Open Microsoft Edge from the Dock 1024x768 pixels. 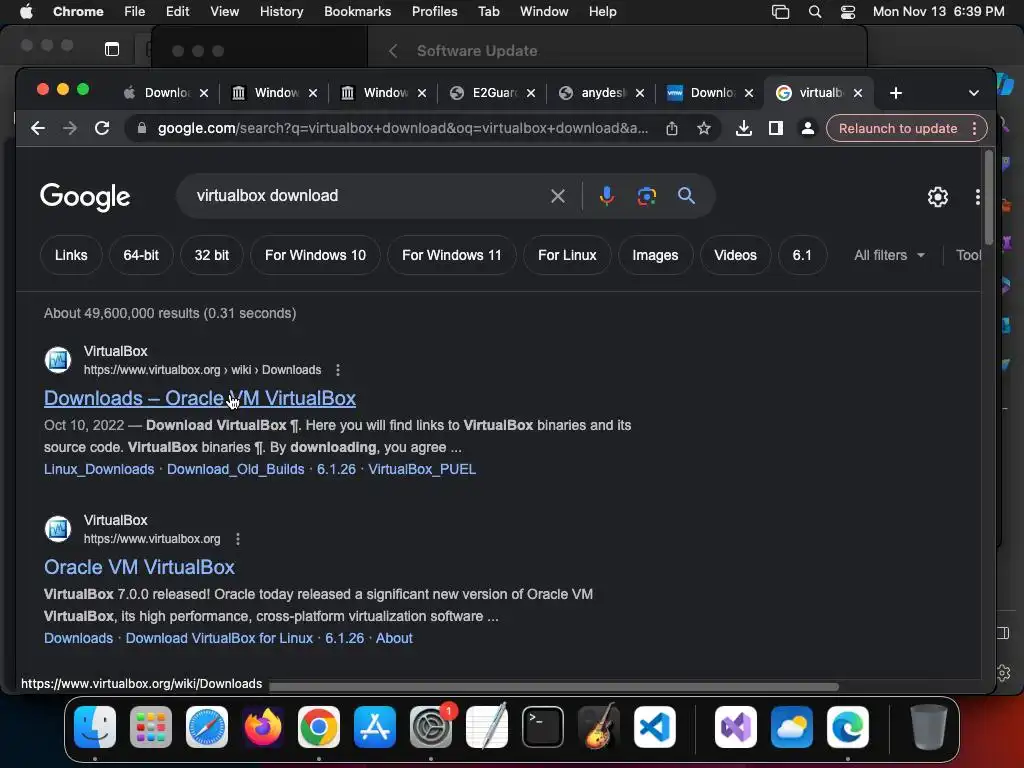coord(848,727)
